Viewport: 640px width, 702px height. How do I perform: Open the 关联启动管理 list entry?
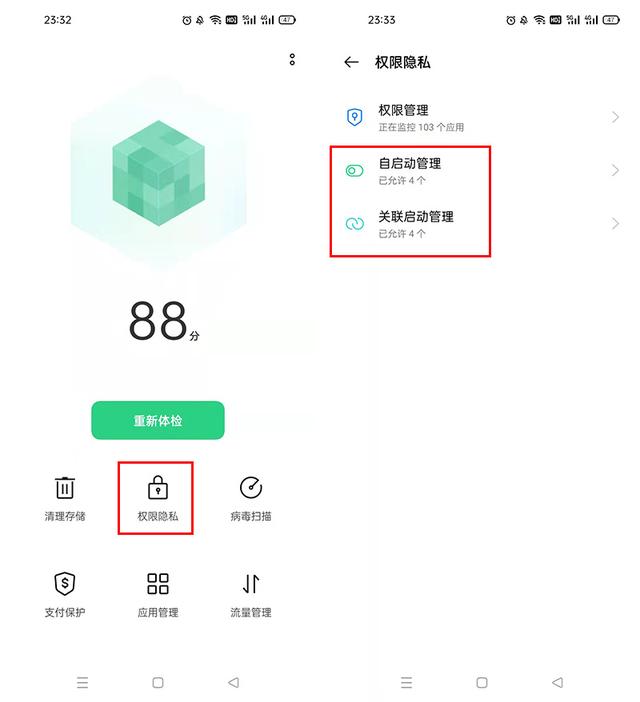click(482, 223)
